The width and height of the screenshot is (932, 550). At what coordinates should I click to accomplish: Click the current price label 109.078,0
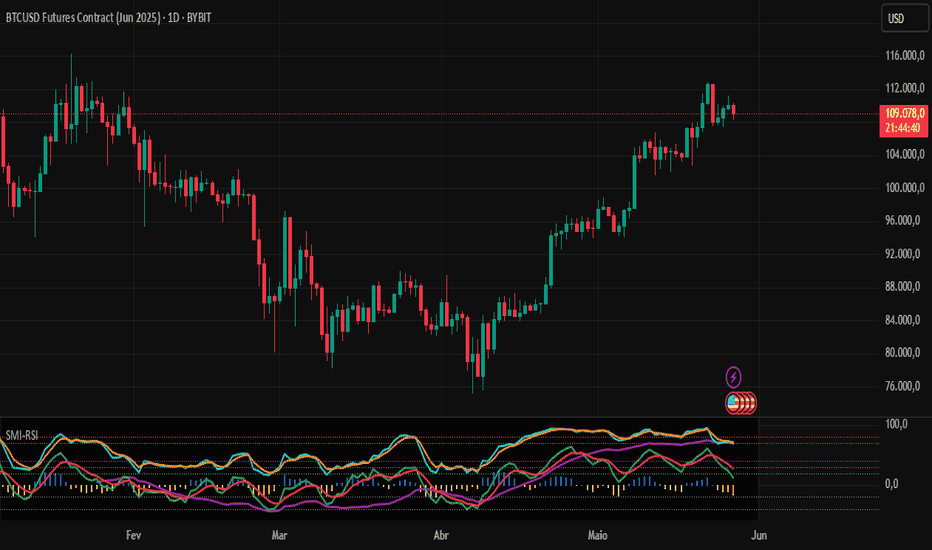pyautogui.click(x=905, y=113)
